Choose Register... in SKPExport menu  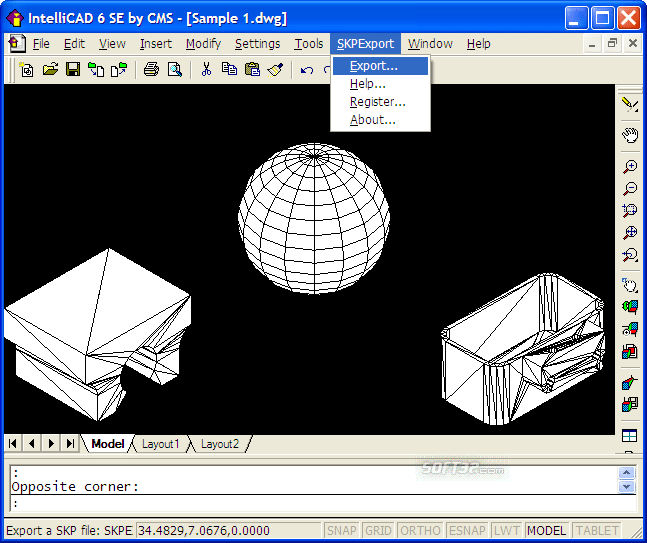[x=380, y=102]
